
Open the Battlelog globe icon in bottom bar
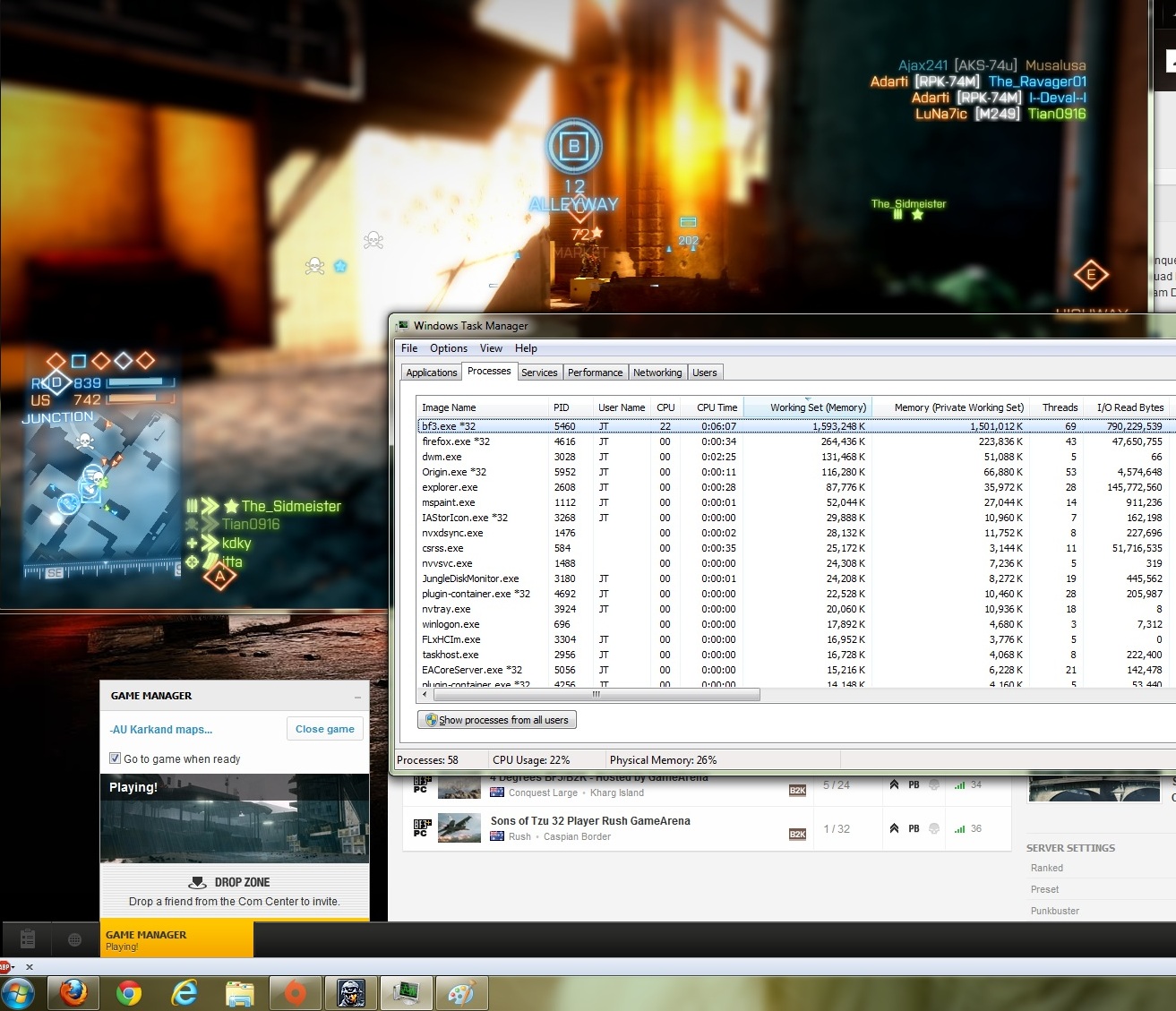[74, 939]
